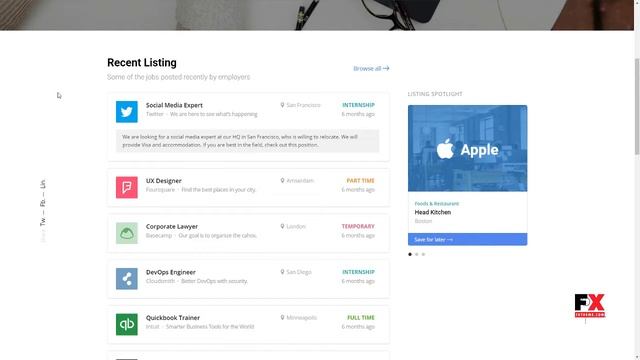Open the Browse all link
The height and width of the screenshot is (360, 640).
coord(371,68)
